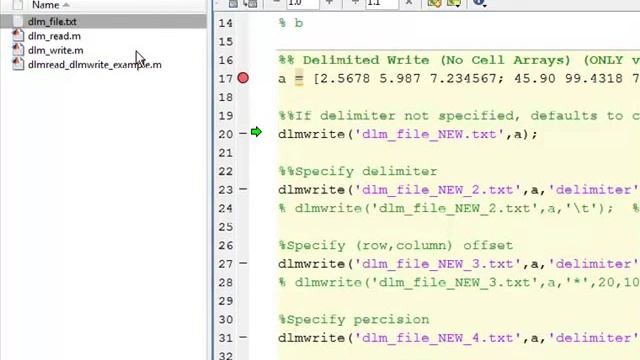Set a breakpoint on the line 31 dash

point(243,338)
